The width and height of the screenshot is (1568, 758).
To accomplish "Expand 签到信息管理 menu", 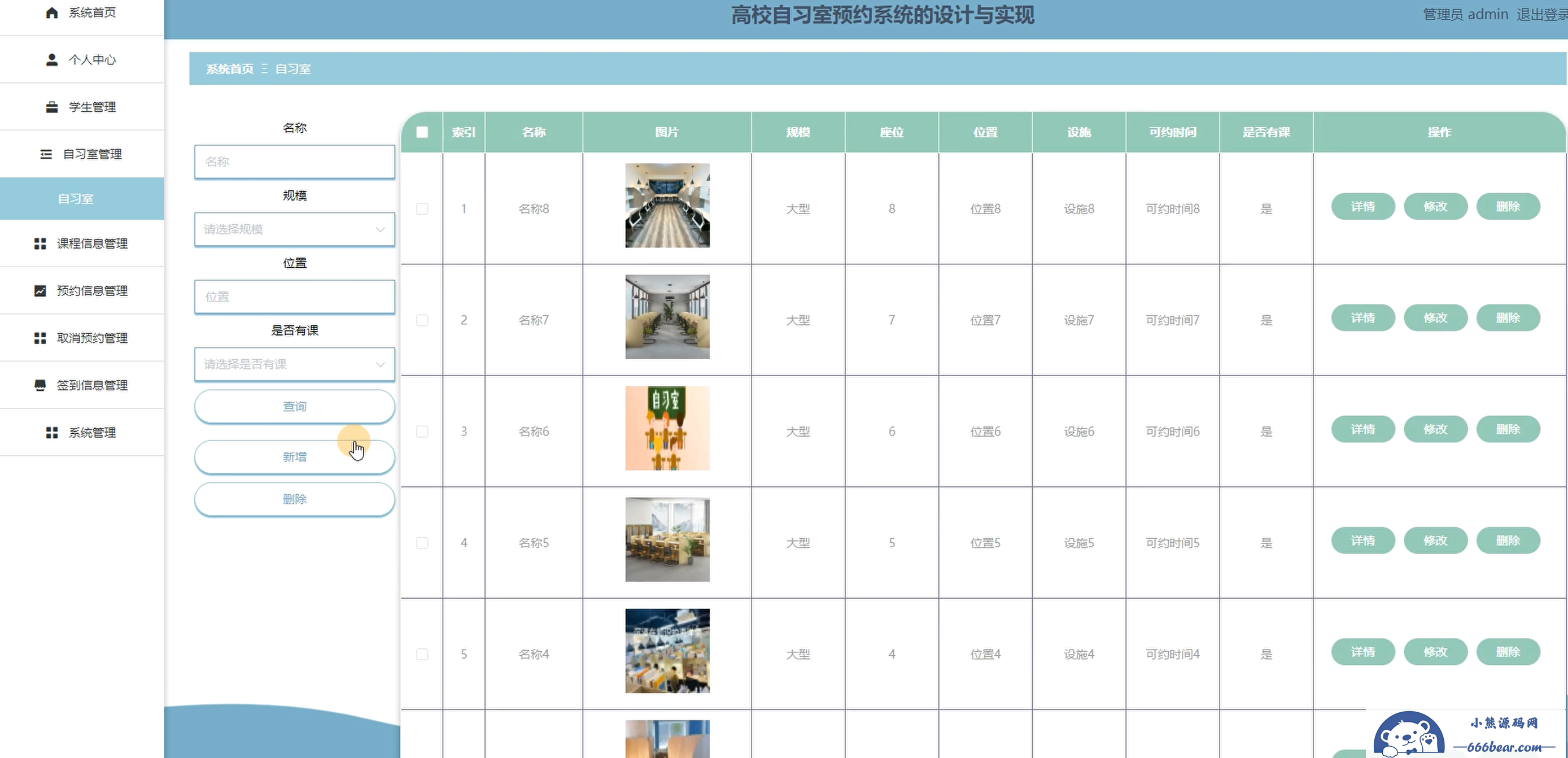I will (81, 385).
